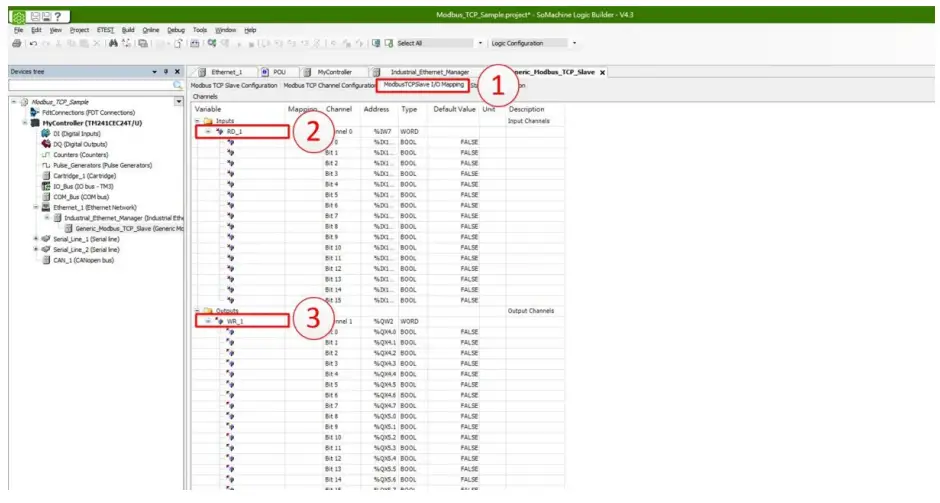Open the Online menu
The image size is (940, 503).
point(151,31)
